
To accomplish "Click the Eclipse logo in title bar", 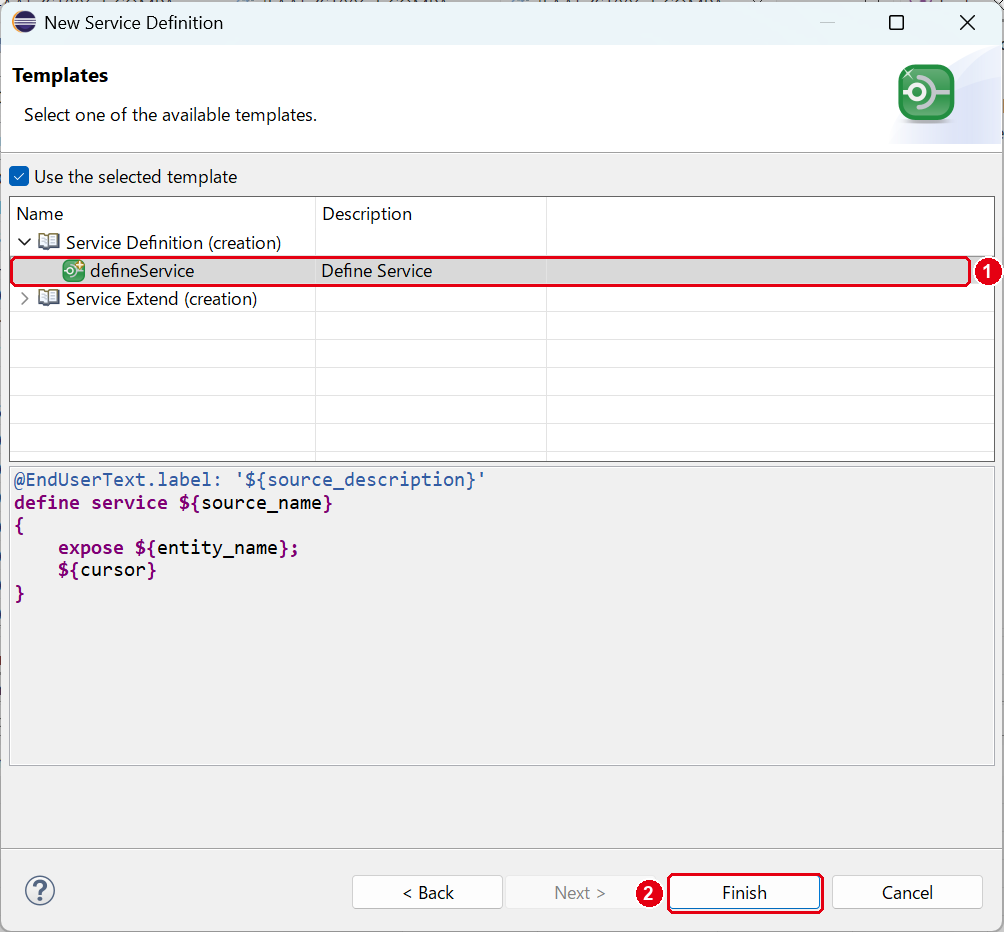I will pos(24,22).
